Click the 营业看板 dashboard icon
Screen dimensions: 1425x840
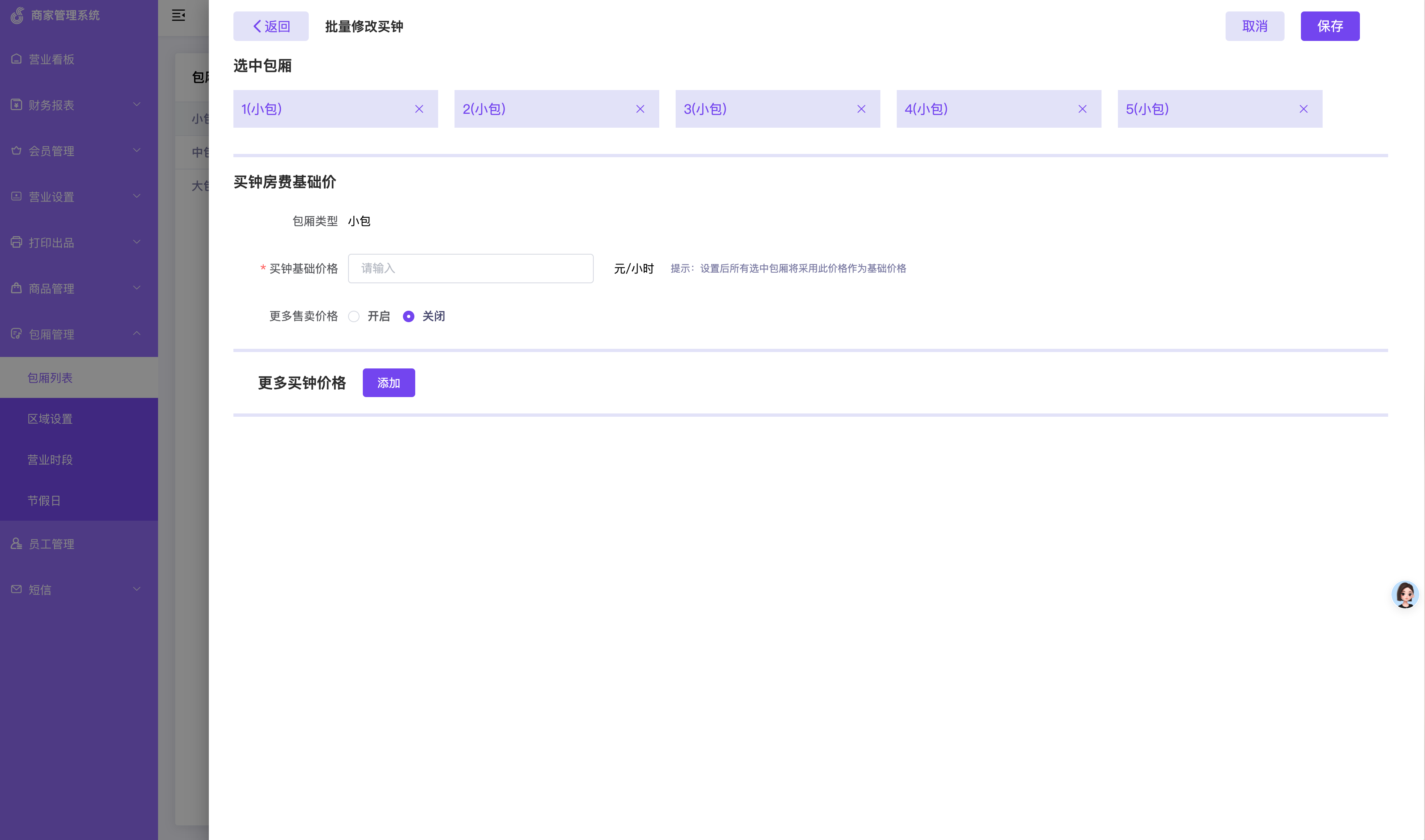16,59
